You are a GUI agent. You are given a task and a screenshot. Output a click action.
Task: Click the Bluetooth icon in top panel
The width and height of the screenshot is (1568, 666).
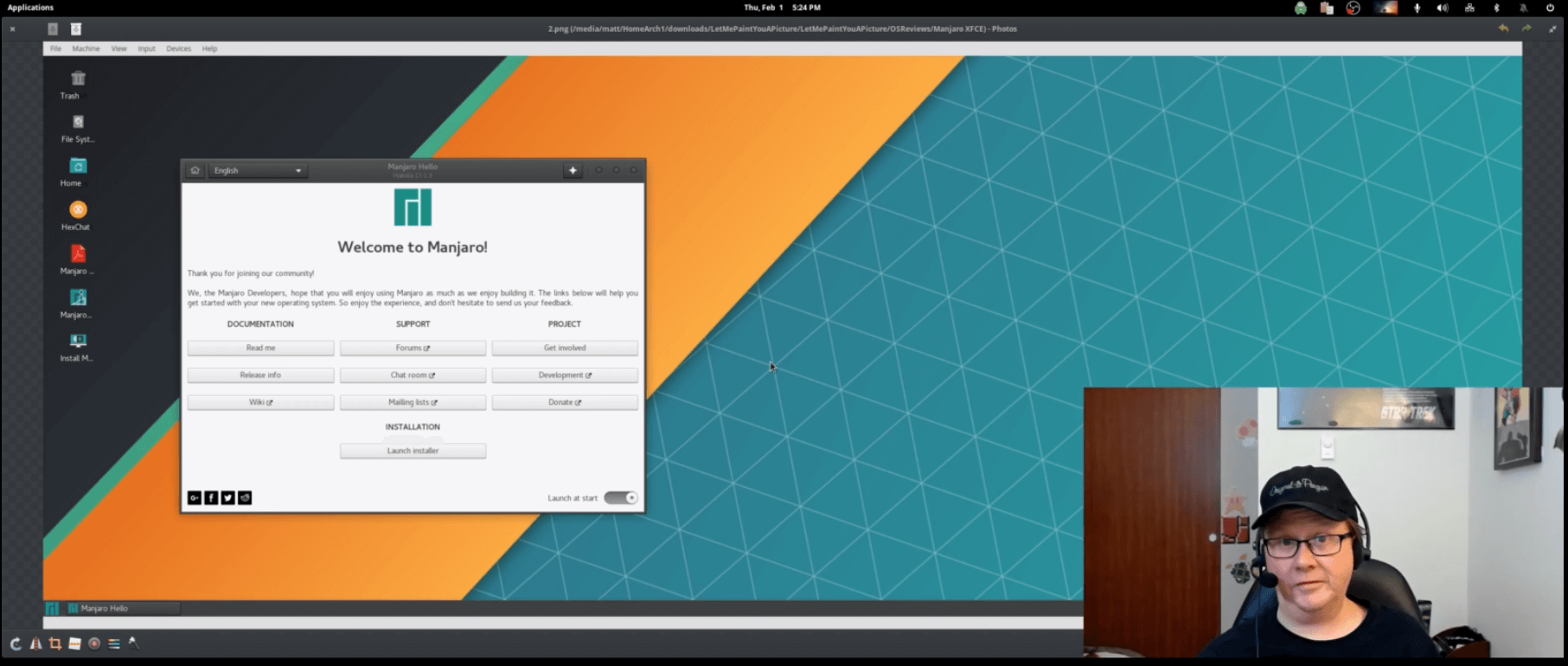(x=1496, y=8)
